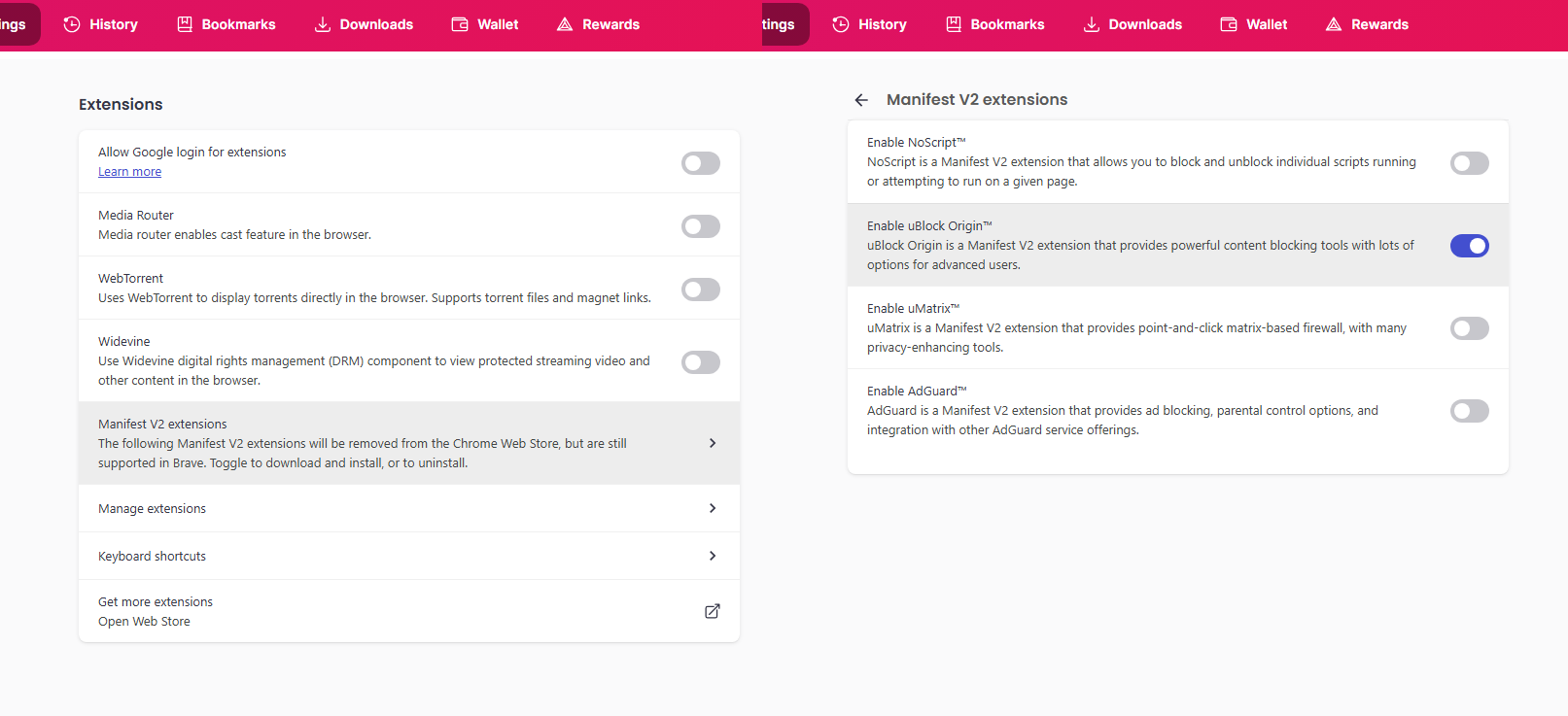Click external link icon for Get more extensions
This screenshot has height=716, width=1568.
(713, 611)
